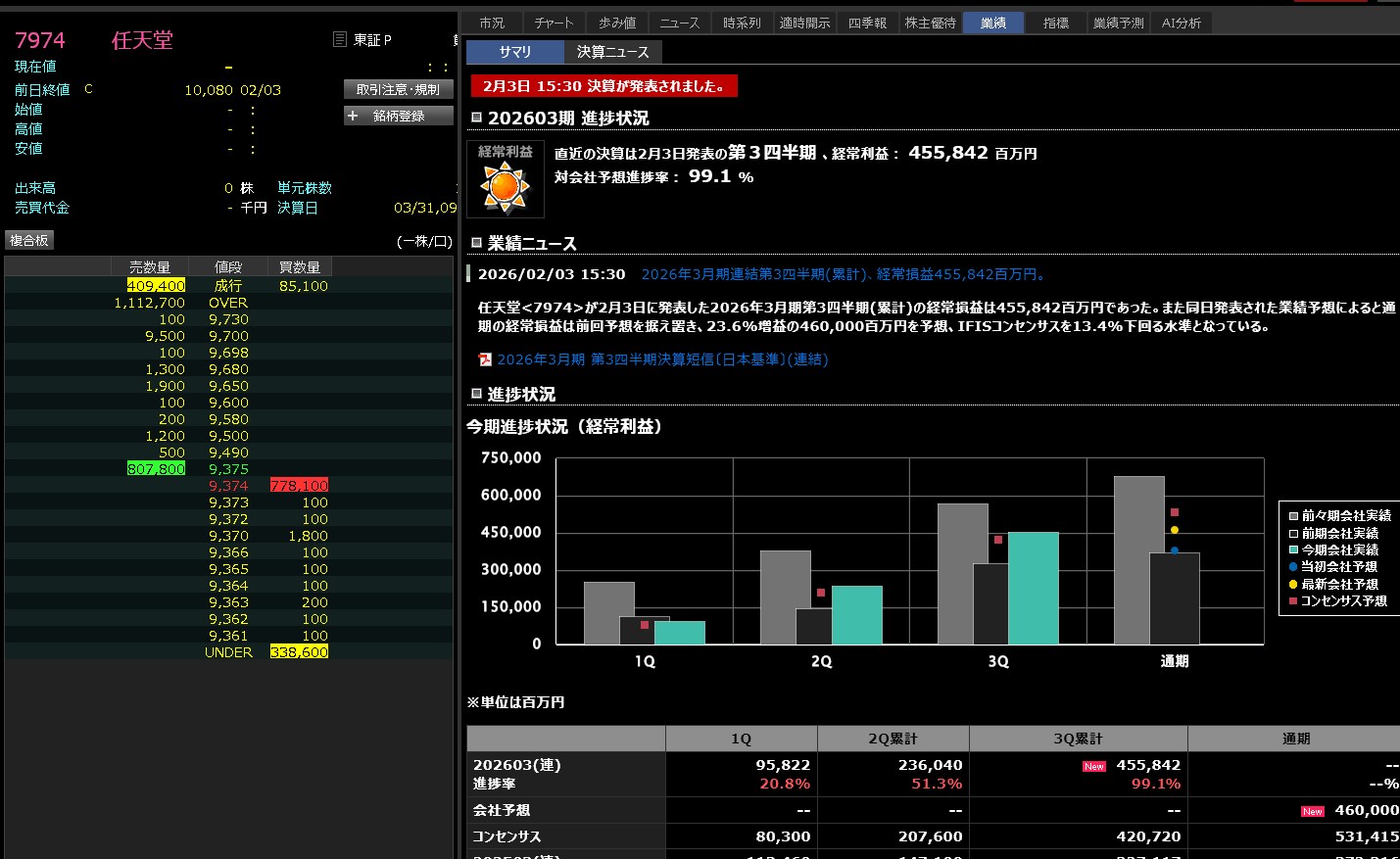Switch to the チャート tab

coord(554,23)
